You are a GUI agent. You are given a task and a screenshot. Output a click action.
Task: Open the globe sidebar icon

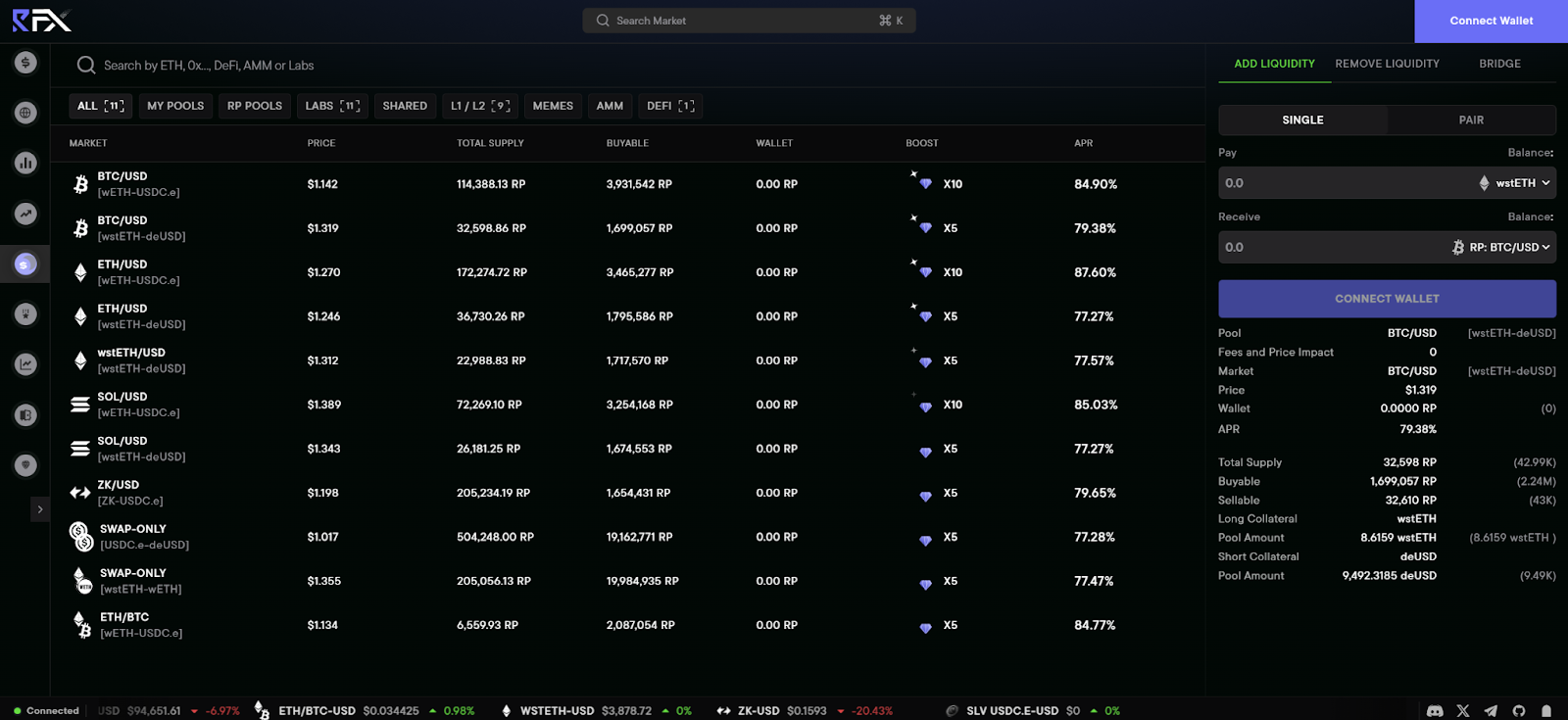tap(25, 113)
